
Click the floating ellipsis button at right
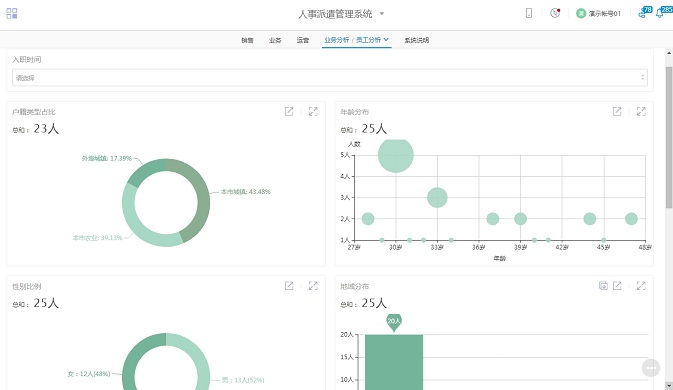pyautogui.click(x=651, y=368)
